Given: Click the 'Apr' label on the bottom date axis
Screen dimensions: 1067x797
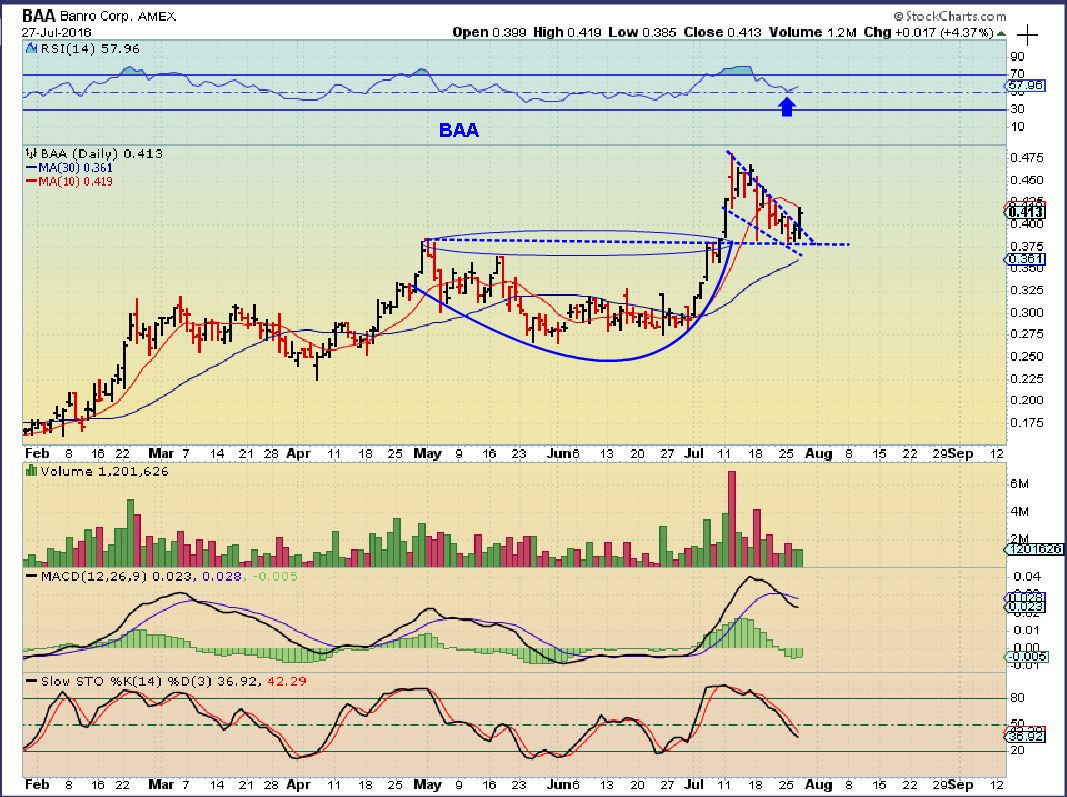Looking at the screenshot, I should (x=298, y=785).
